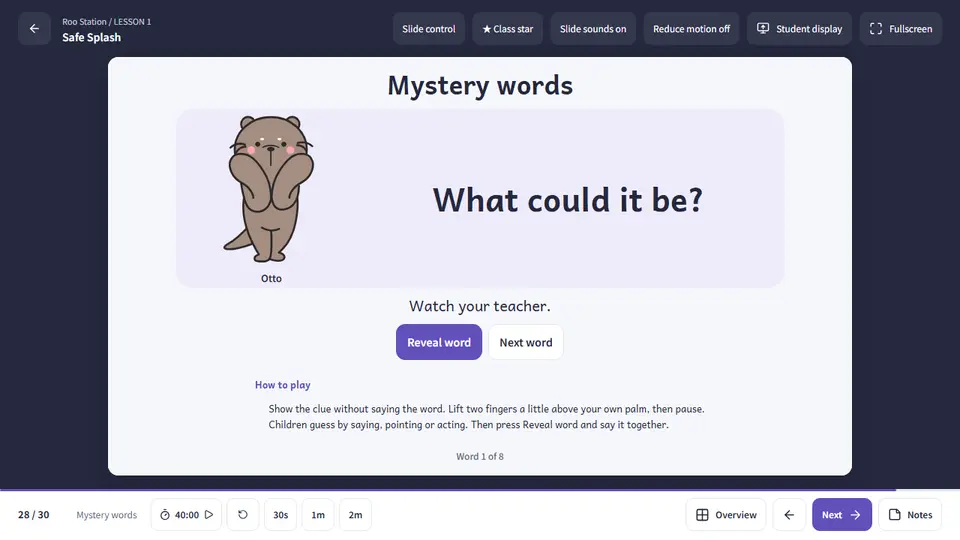Click the Roo Station / LESSON 1 breadcrumb
Viewport: 960px width, 540px height.
pos(107,21)
